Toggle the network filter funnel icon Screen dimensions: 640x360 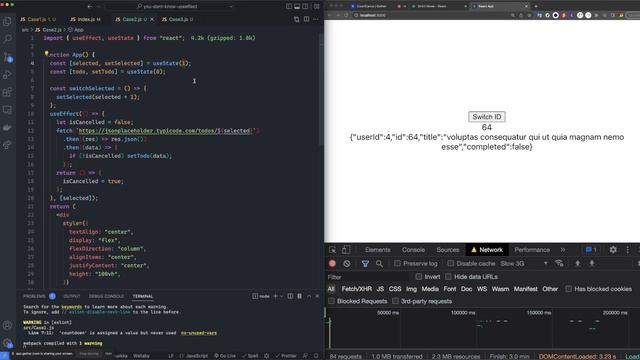point(365,264)
